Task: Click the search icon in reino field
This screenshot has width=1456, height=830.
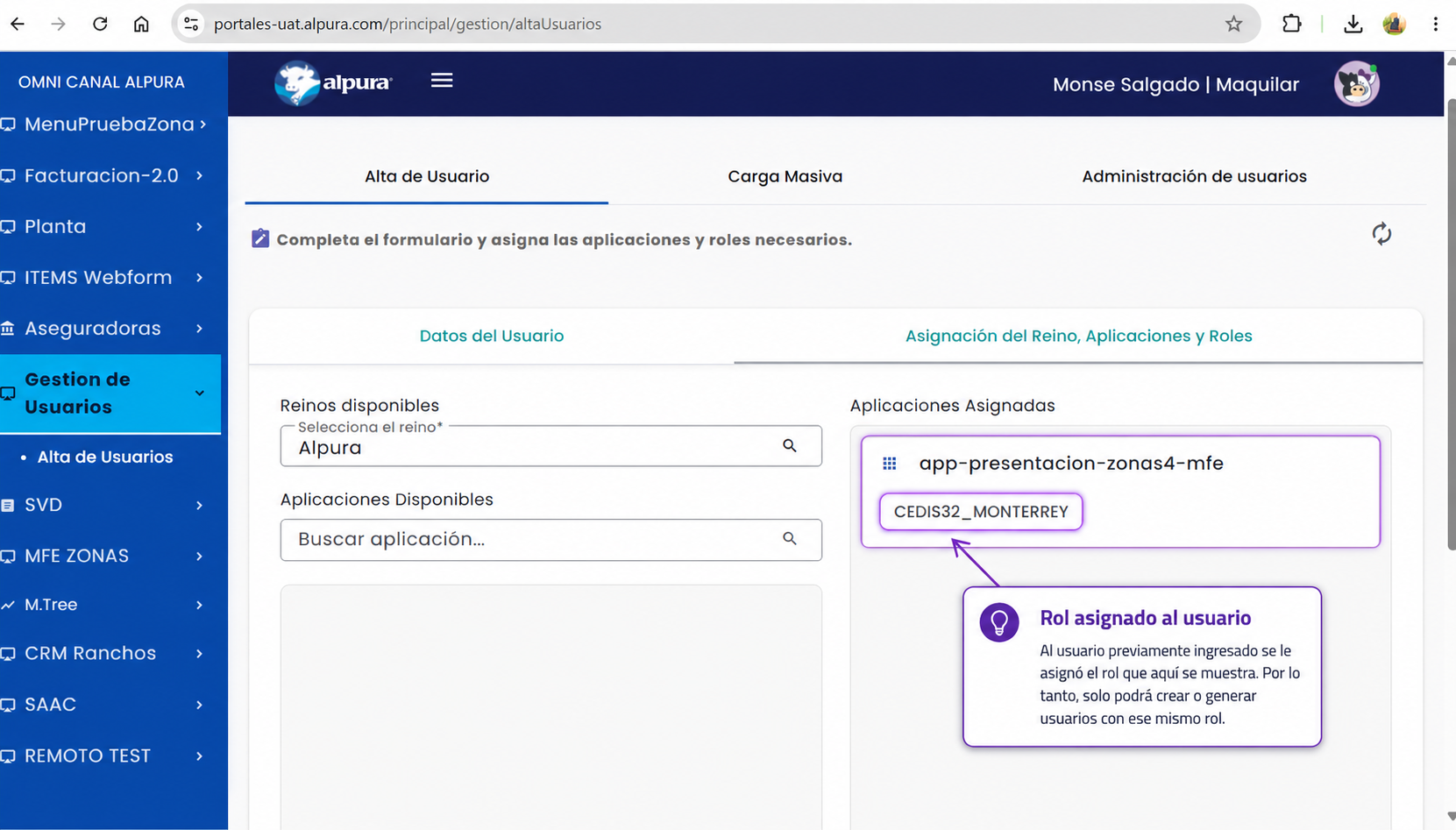Action: [790, 446]
